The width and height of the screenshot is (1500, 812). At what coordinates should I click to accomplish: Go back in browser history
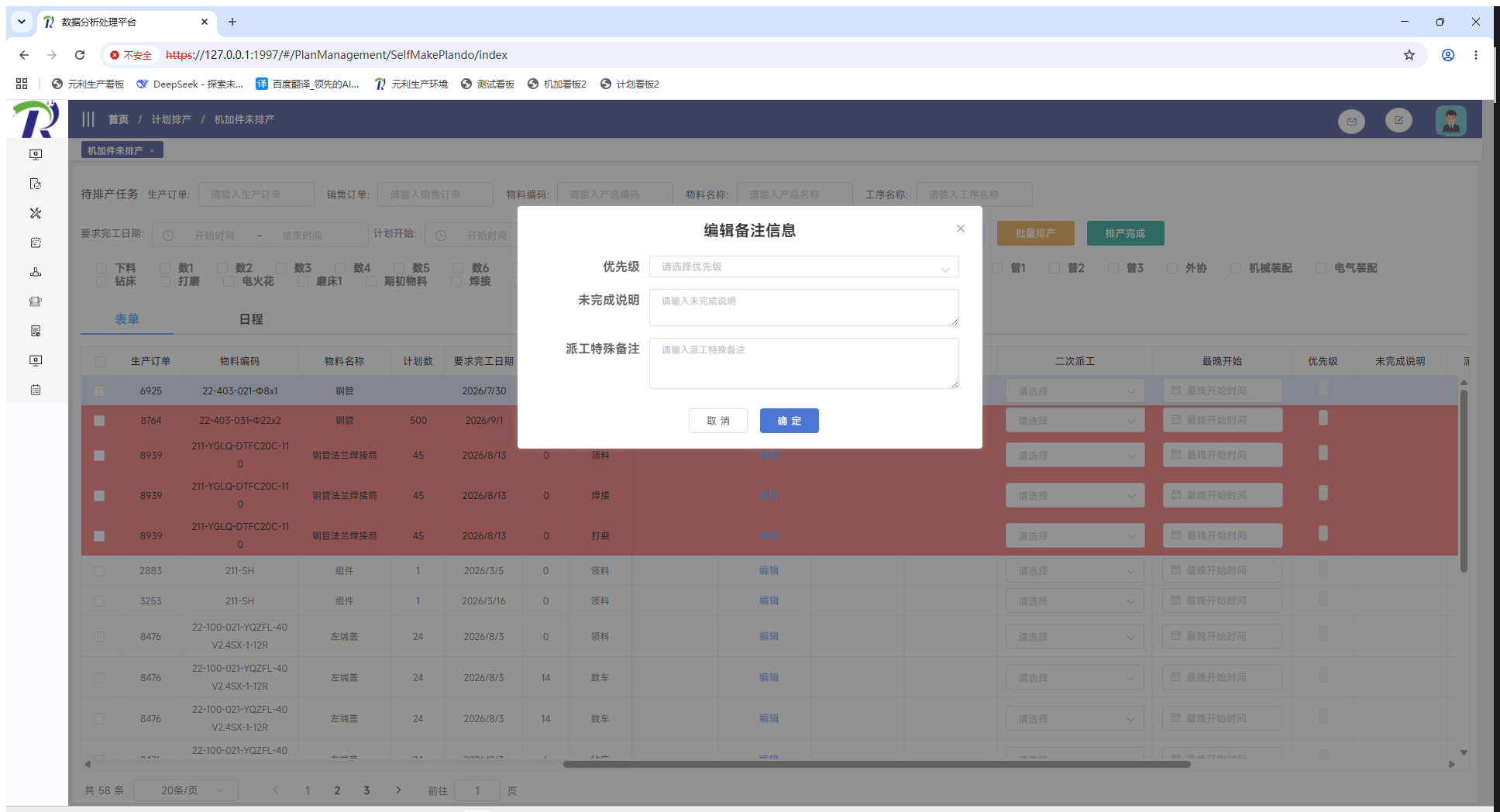(x=24, y=55)
